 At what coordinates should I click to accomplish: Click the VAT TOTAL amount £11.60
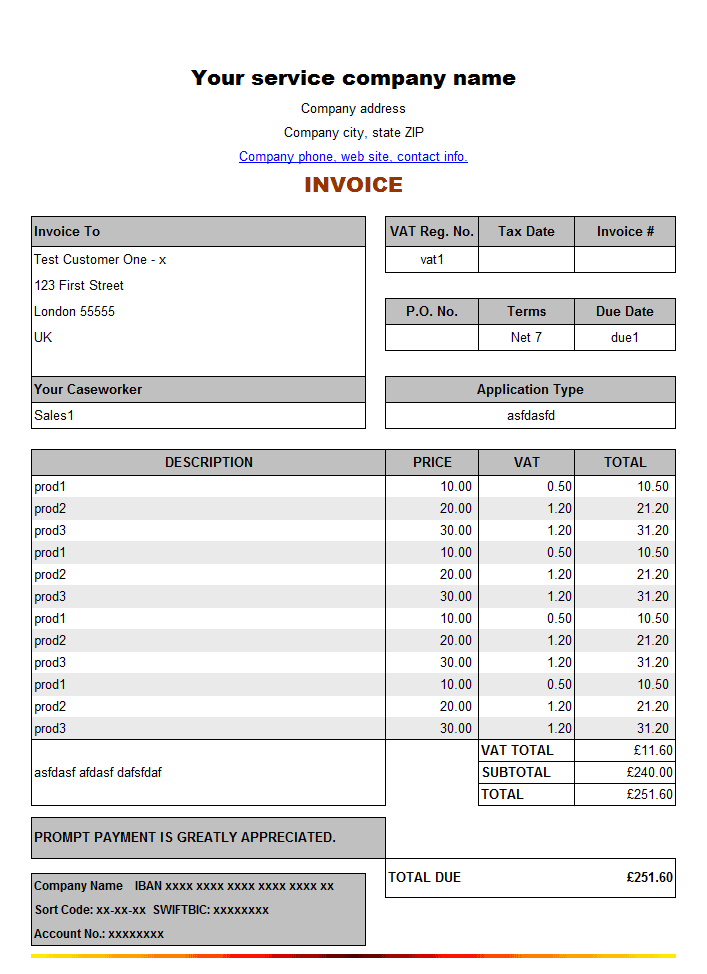click(650, 751)
